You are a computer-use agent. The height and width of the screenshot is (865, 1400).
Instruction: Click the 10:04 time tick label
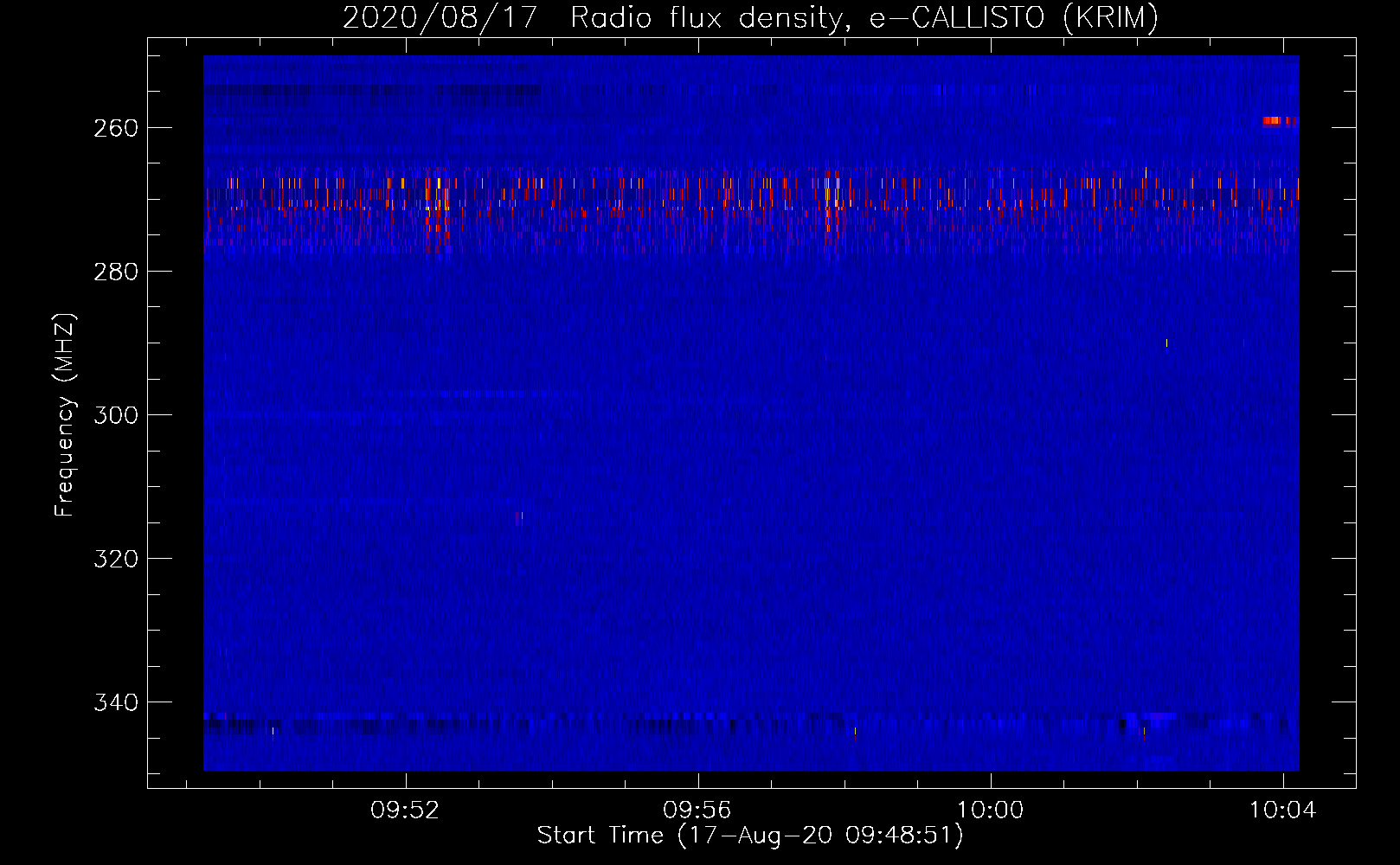tap(1282, 811)
